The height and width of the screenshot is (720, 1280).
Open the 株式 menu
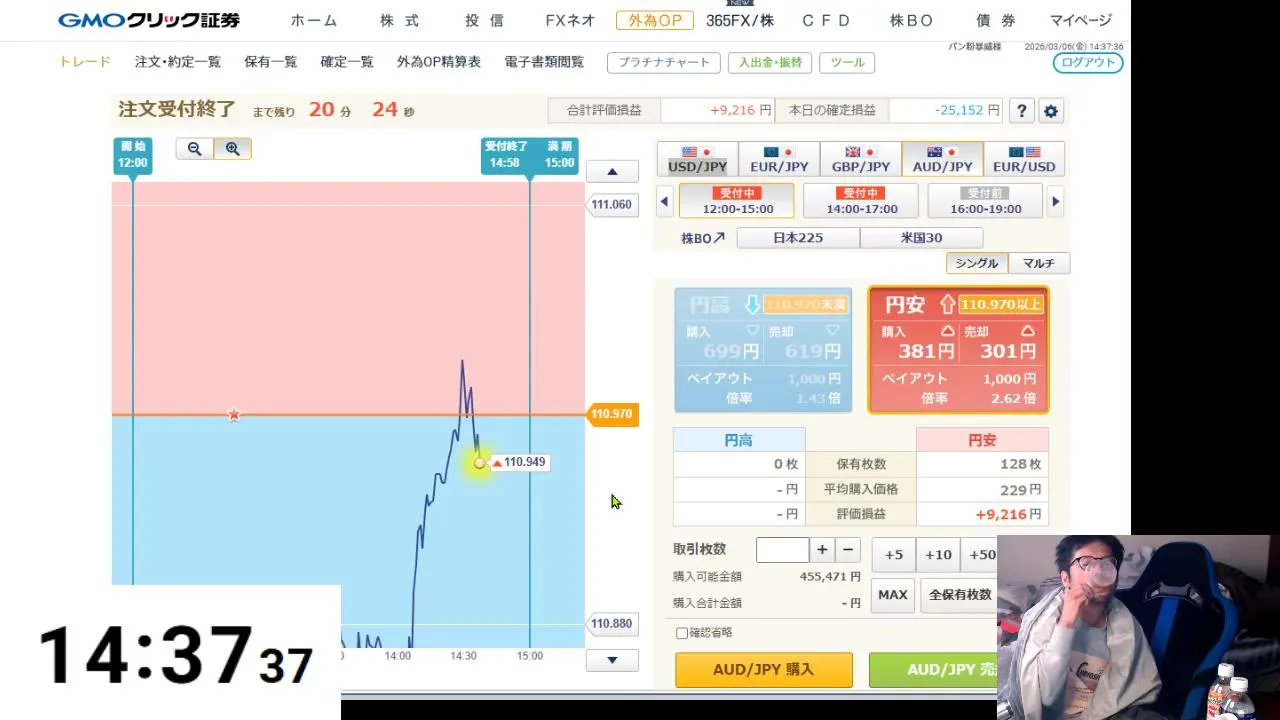[x=400, y=20]
